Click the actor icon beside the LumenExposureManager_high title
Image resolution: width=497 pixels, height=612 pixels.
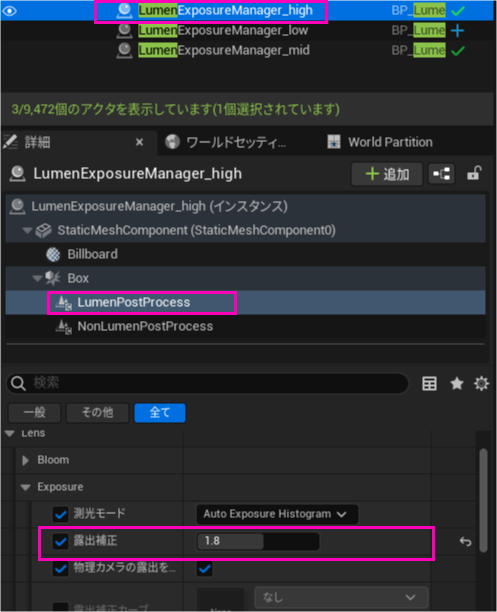[x=18, y=174]
